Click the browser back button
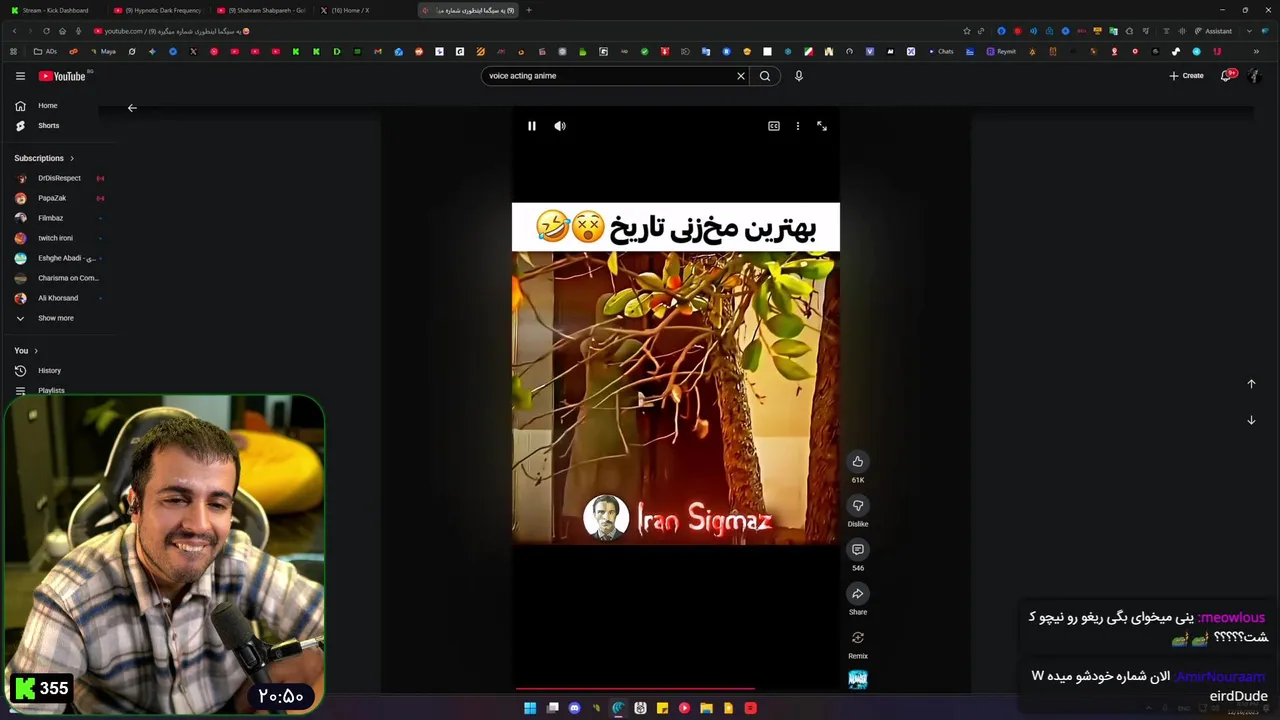This screenshot has height=720, width=1280. [13, 31]
